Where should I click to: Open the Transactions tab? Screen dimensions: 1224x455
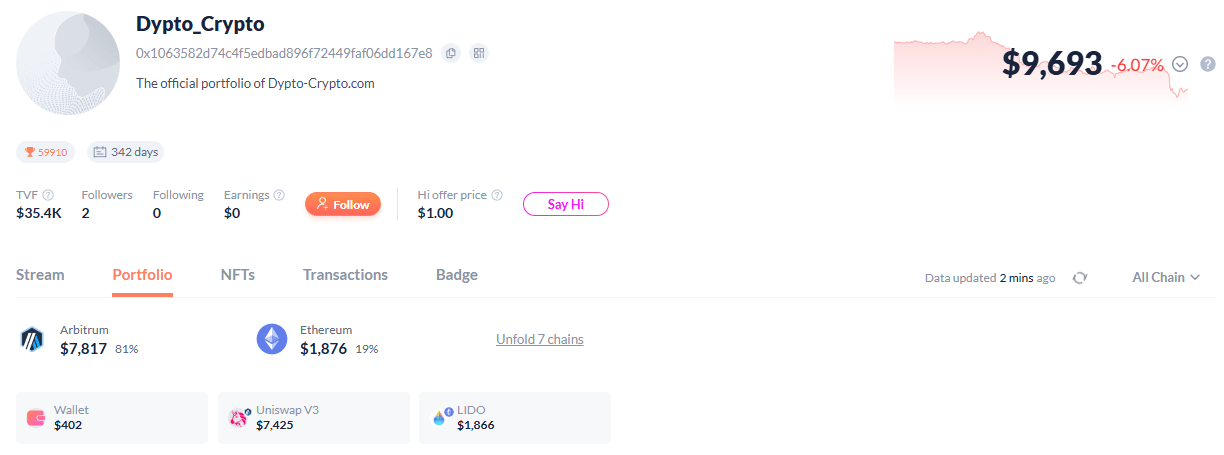click(345, 275)
